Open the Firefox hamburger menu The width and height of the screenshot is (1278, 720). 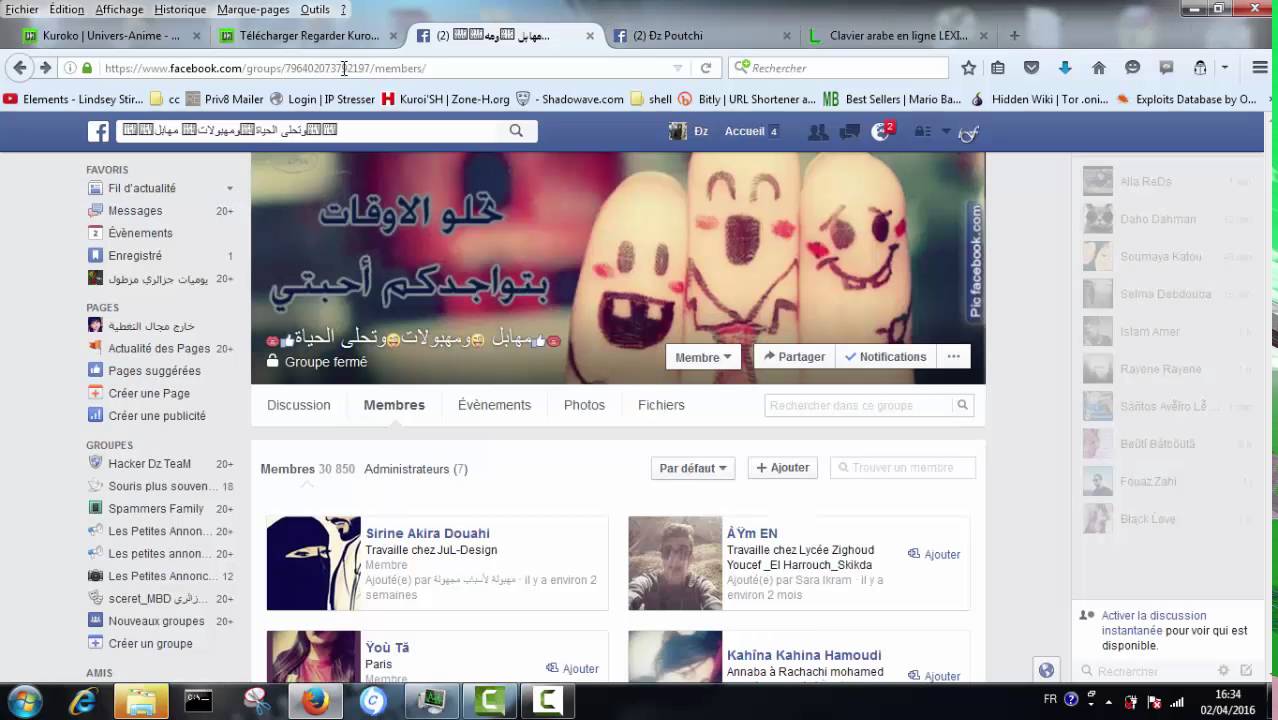click(x=1260, y=68)
